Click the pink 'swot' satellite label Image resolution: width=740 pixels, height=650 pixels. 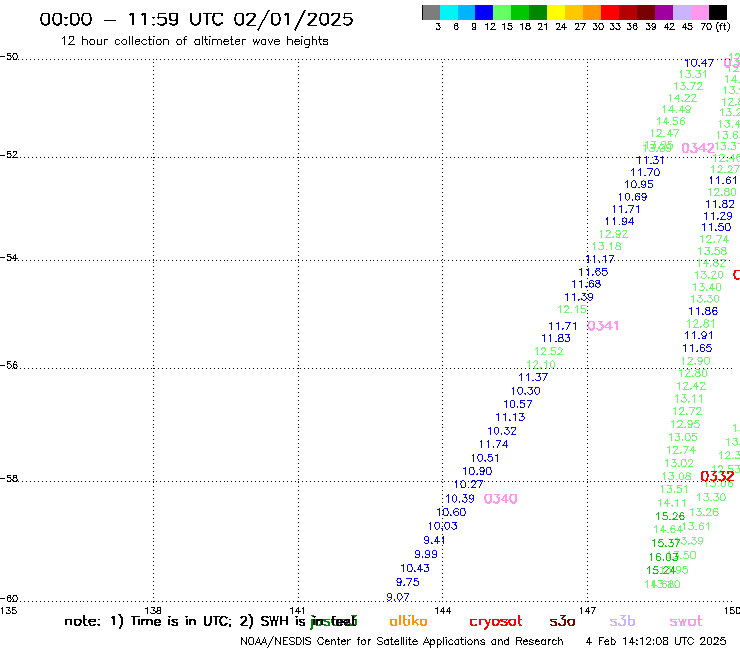coord(686,621)
